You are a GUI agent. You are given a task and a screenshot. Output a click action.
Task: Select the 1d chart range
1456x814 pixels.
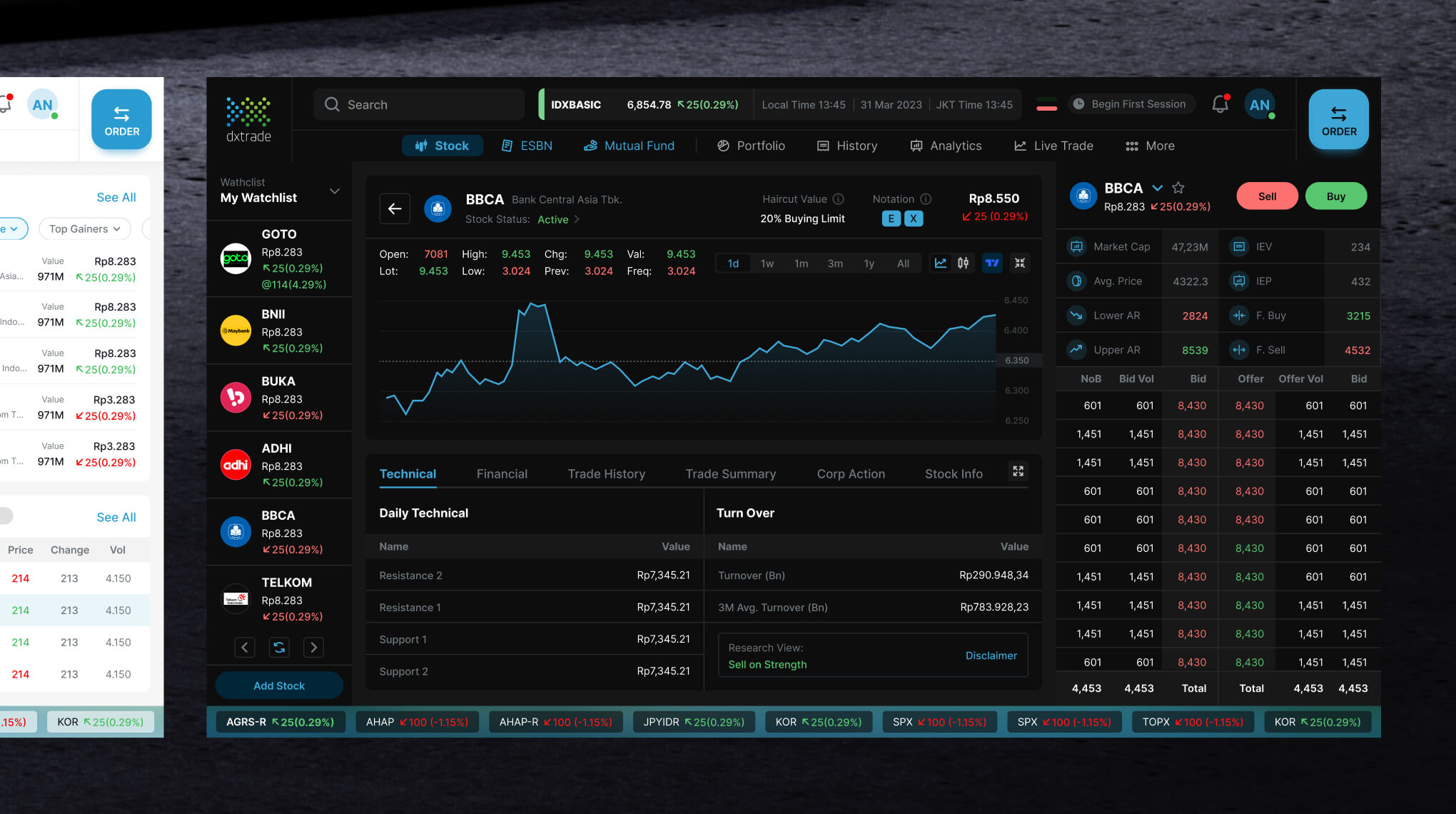[x=733, y=263]
